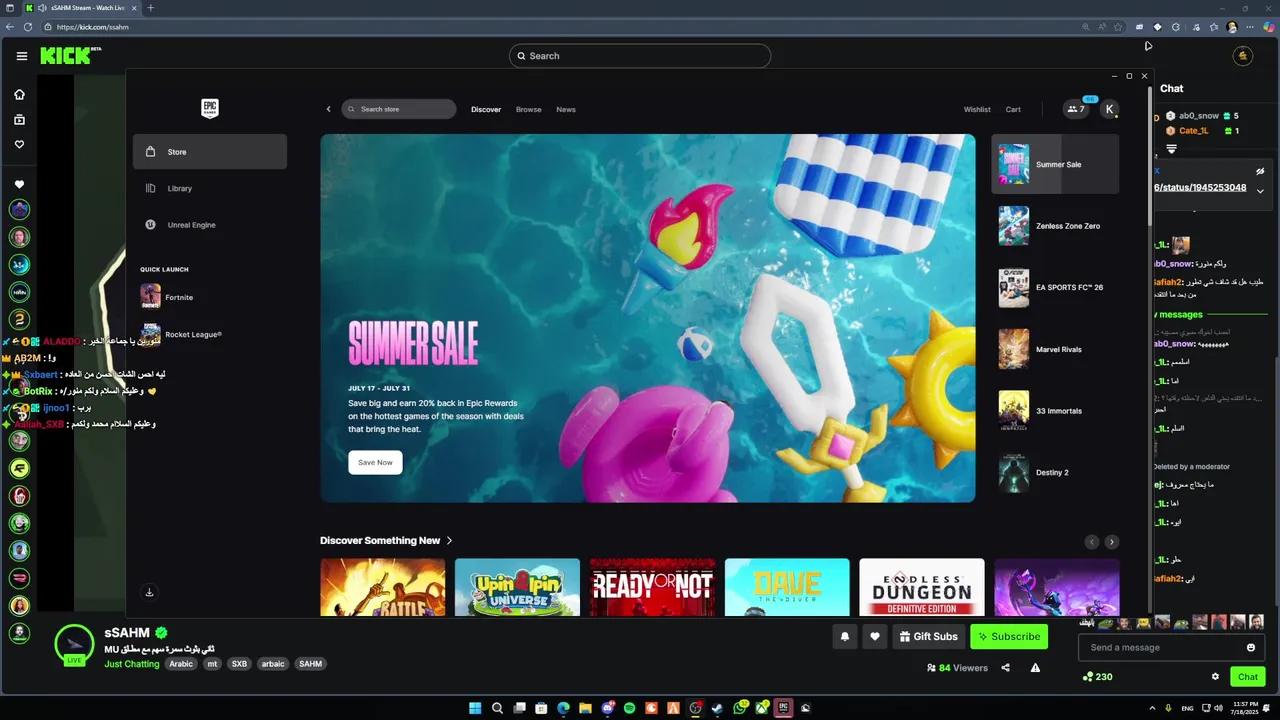Open Wishlist link

click(977, 109)
